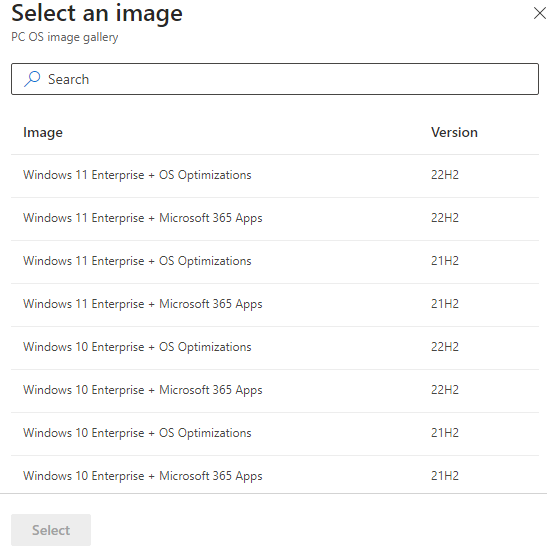Click 22H2 version of first Windows 11 row
Screen dimensions: 547x559
(x=445, y=175)
